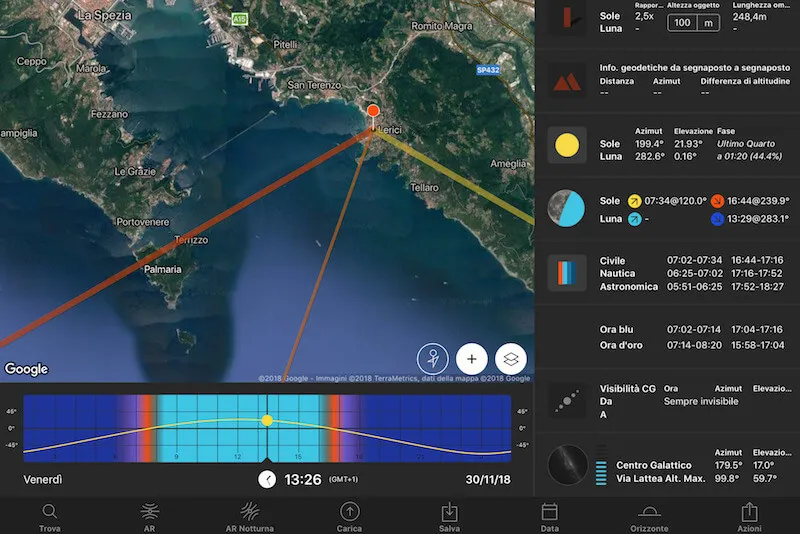
Task: Tap the Info. geodetiche heading
Action: tap(694, 68)
